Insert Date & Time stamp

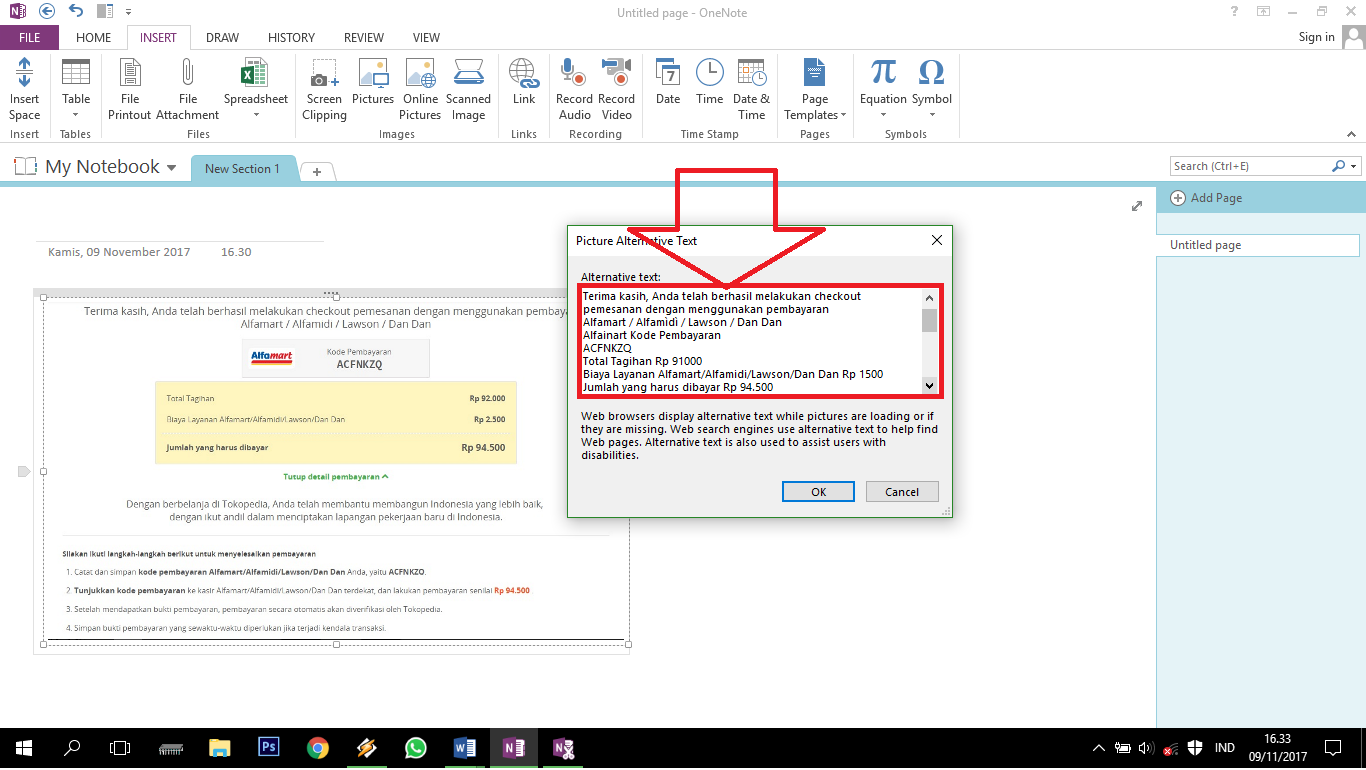coord(751,90)
